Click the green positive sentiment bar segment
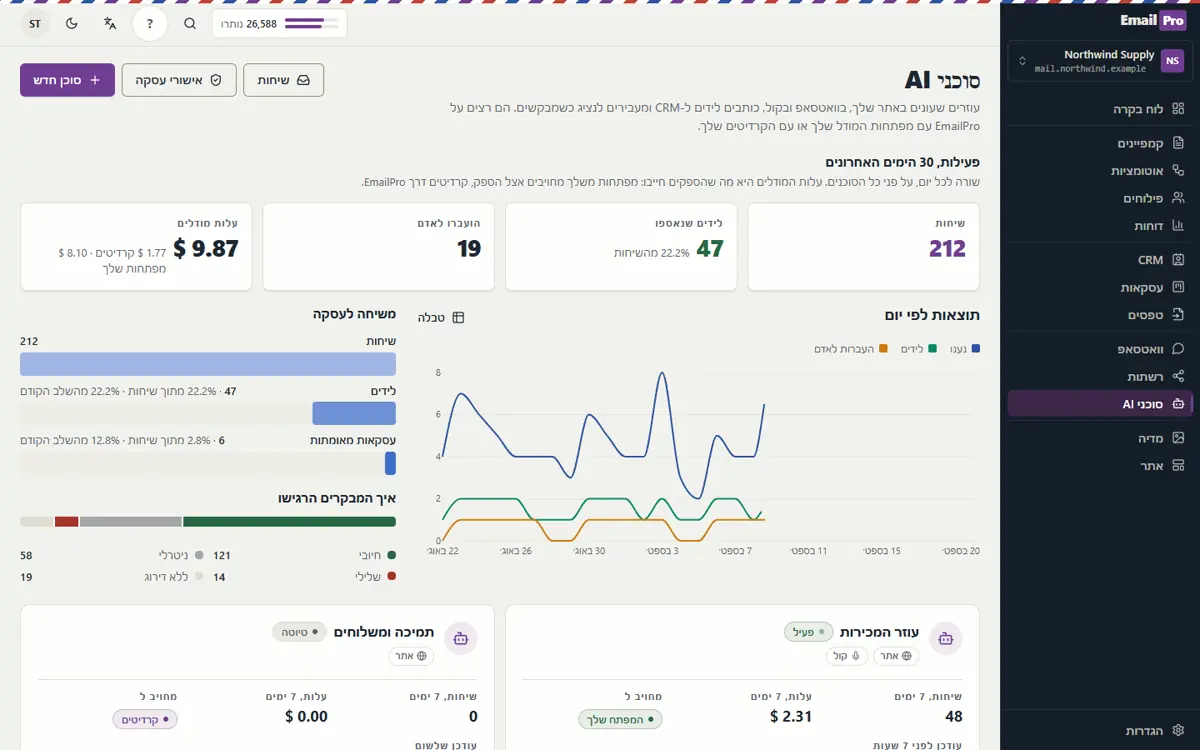 290,522
